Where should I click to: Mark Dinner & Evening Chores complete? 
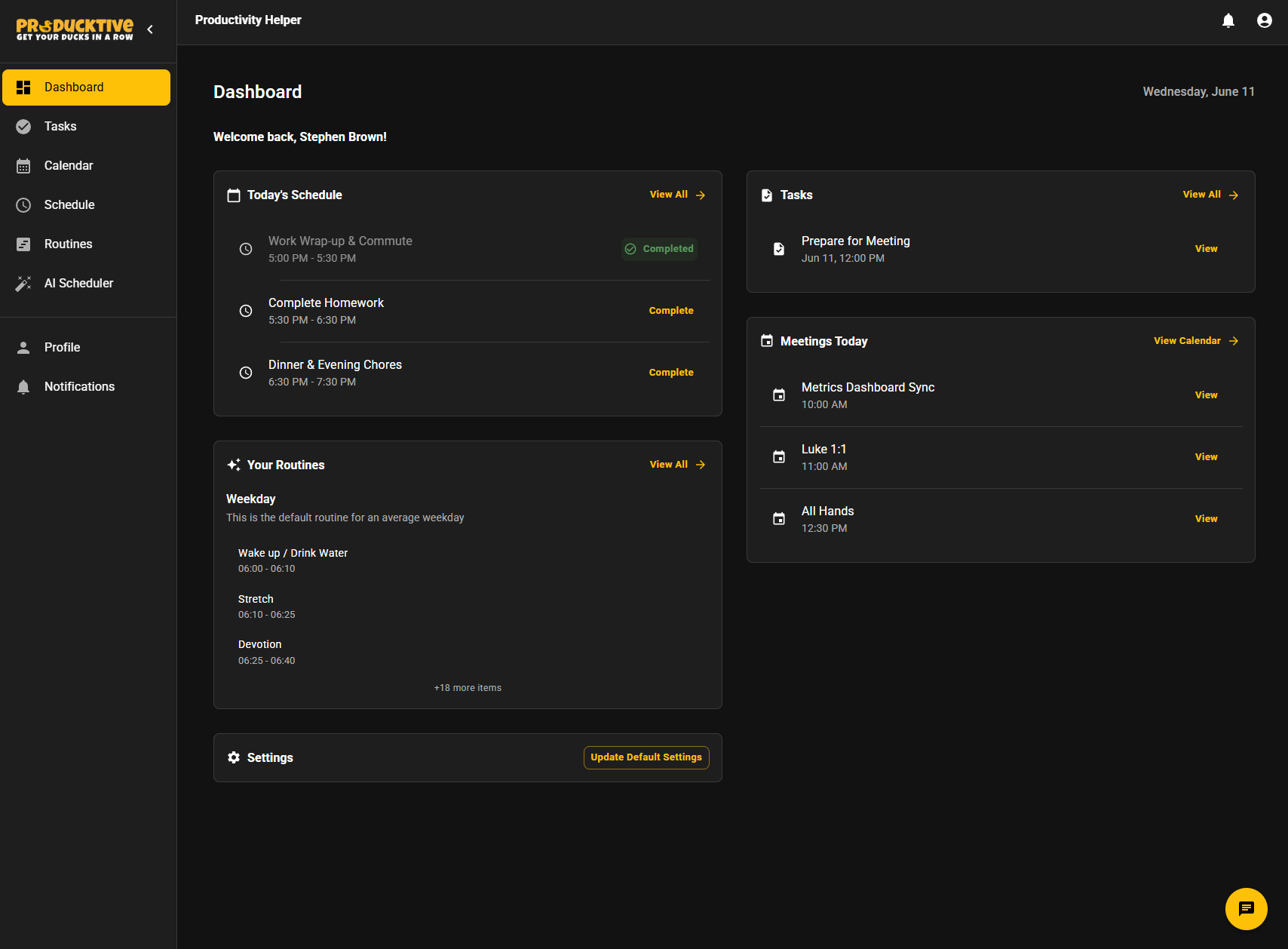click(670, 372)
